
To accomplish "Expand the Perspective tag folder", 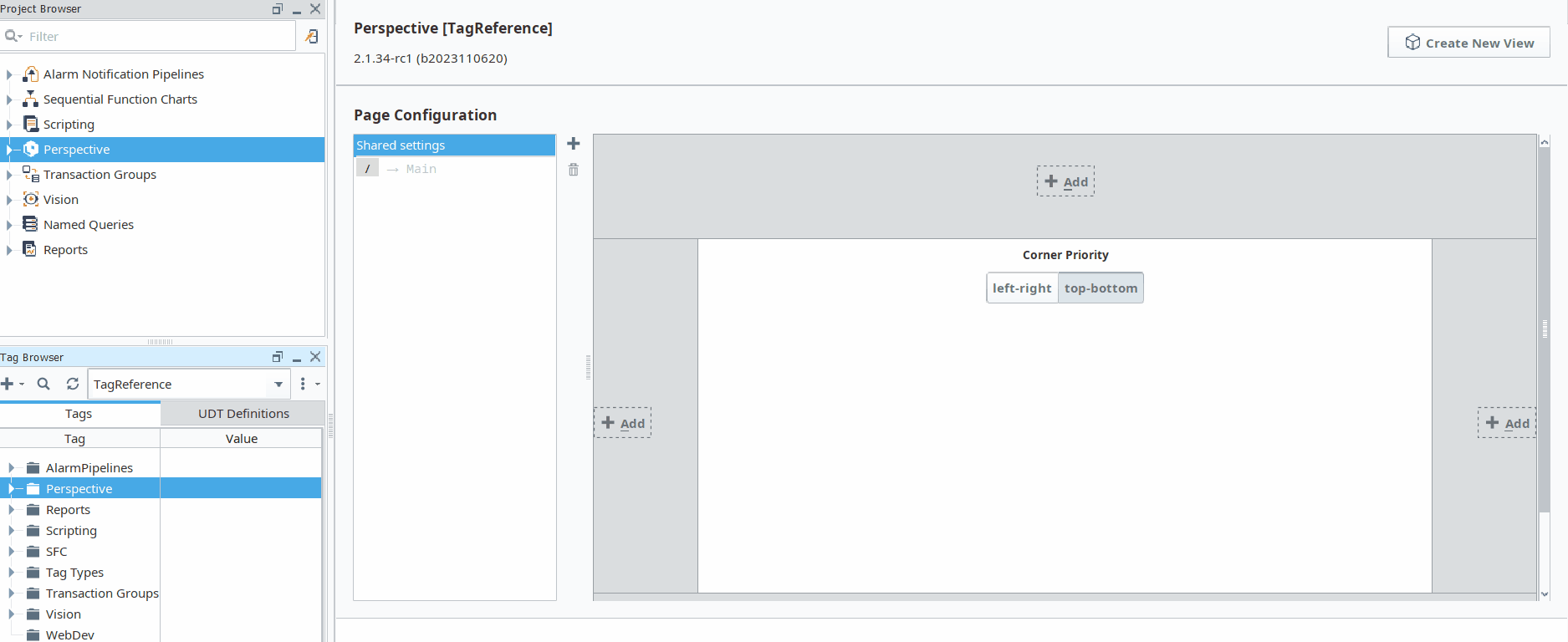I will click(11, 489).
